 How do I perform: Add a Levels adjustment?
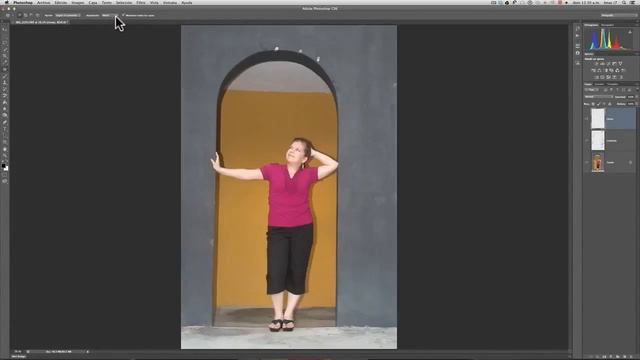[x=602, y=64]
